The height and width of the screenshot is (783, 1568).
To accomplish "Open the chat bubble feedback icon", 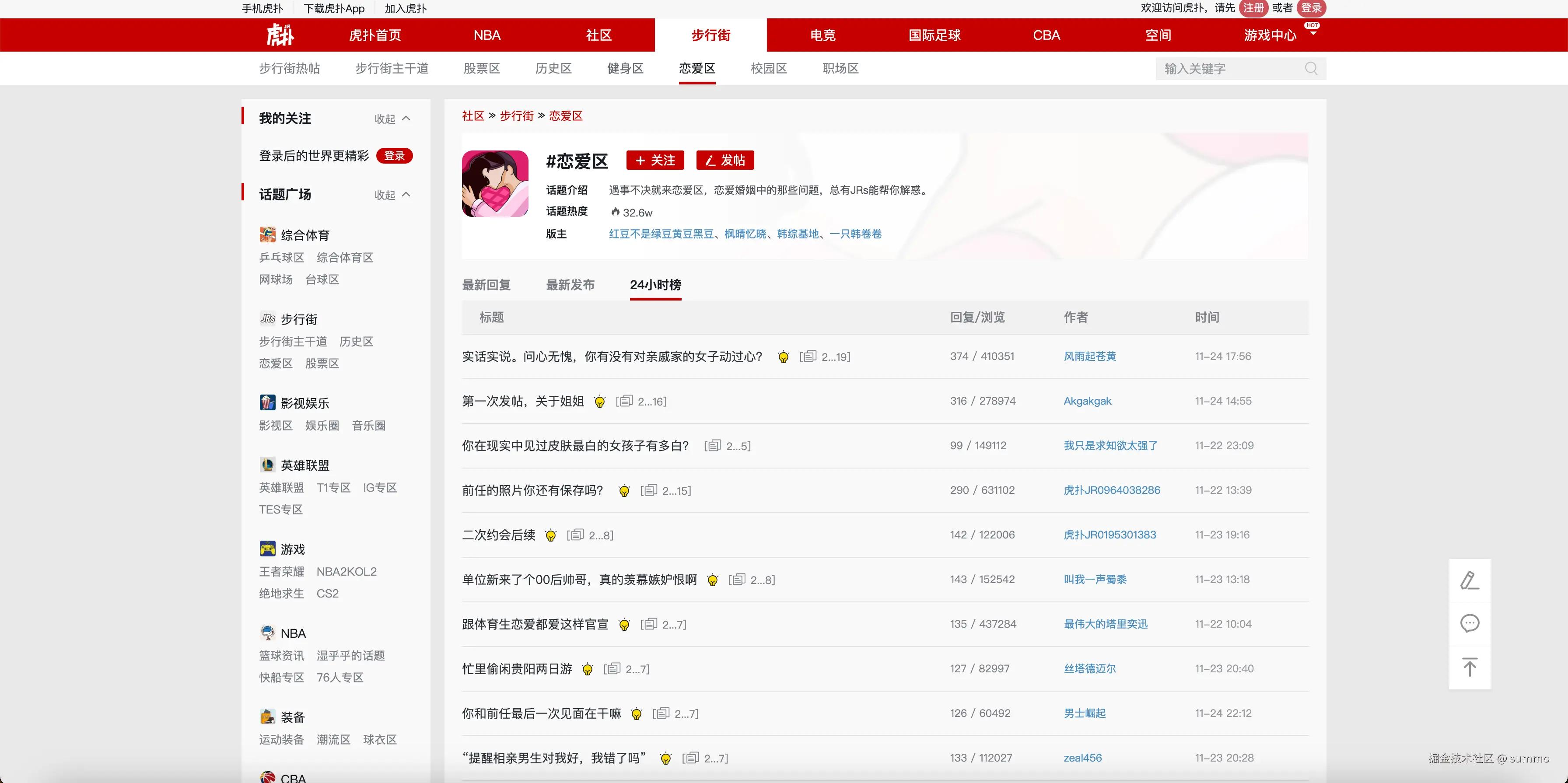I will pyautogui.click(x=1470, y=623).
